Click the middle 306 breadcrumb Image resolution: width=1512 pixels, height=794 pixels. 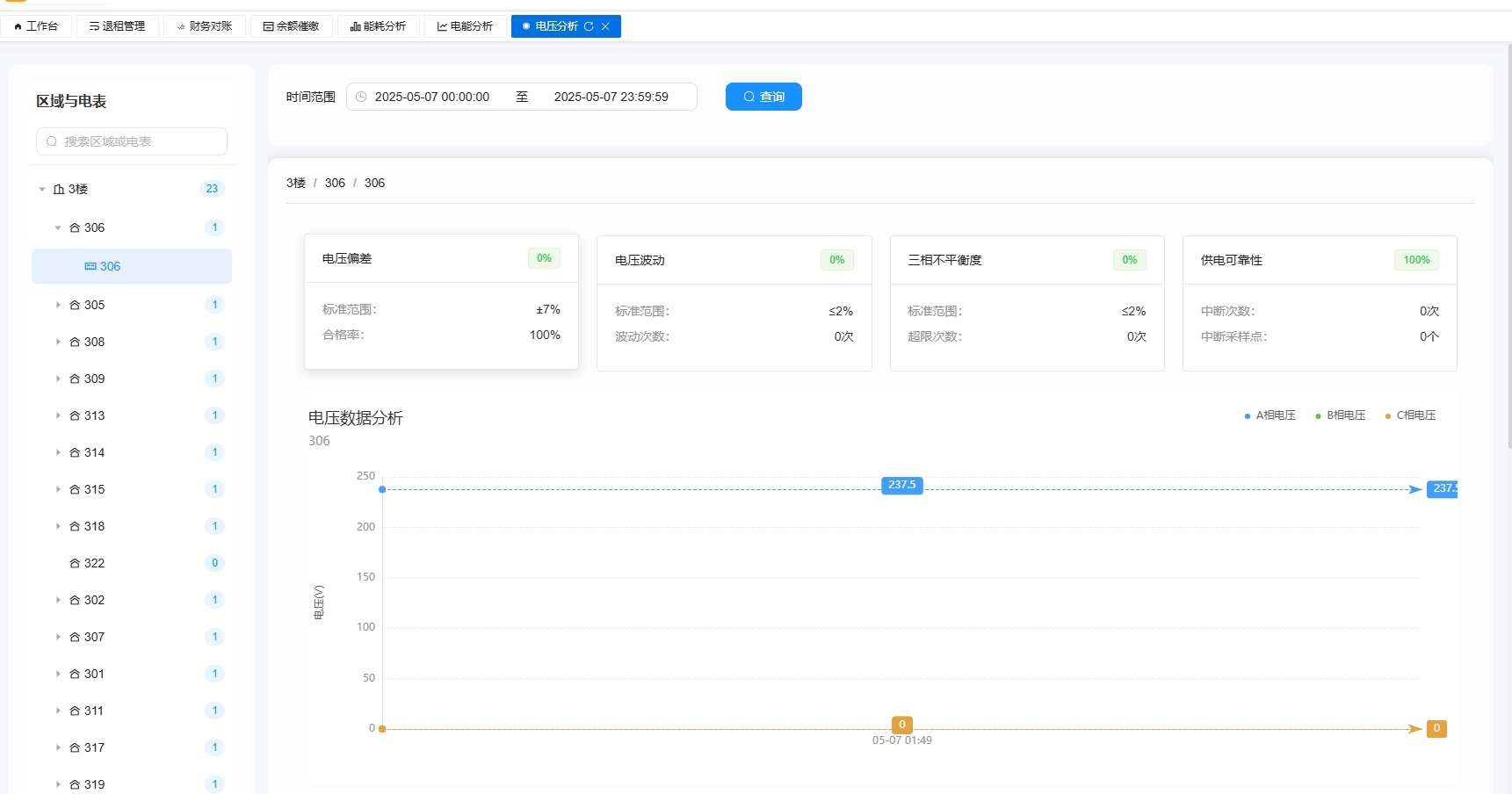[x=335, y=183]
